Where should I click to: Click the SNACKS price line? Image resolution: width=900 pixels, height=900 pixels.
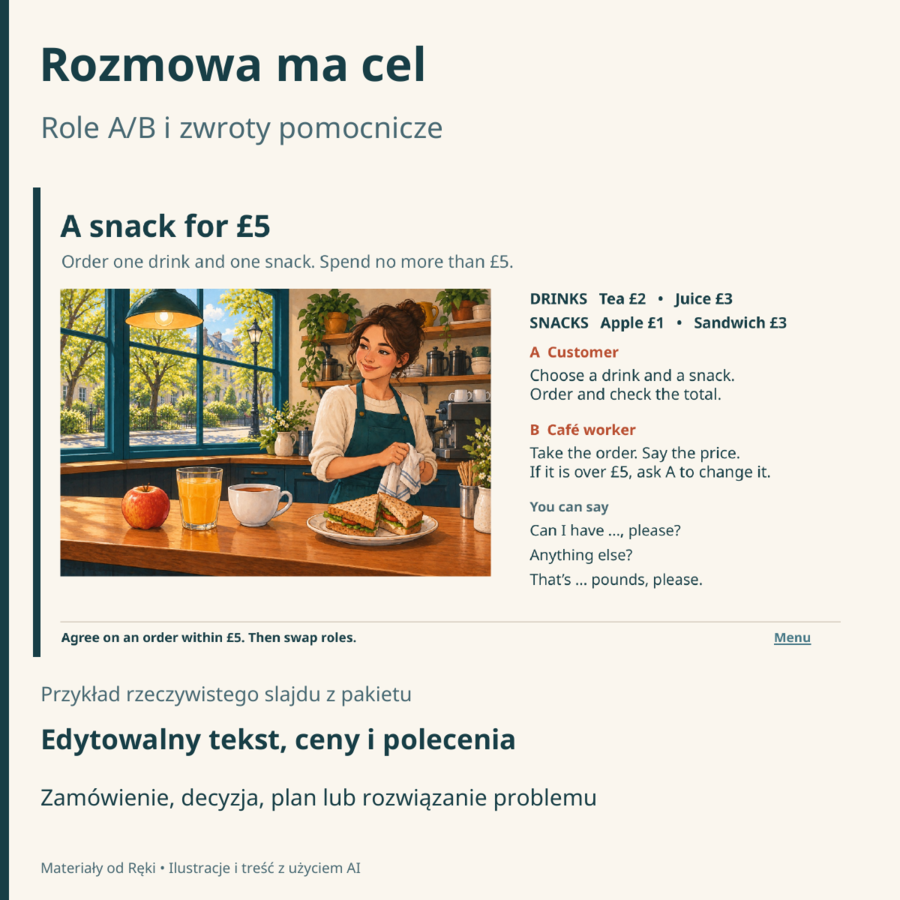click(658, 323)
